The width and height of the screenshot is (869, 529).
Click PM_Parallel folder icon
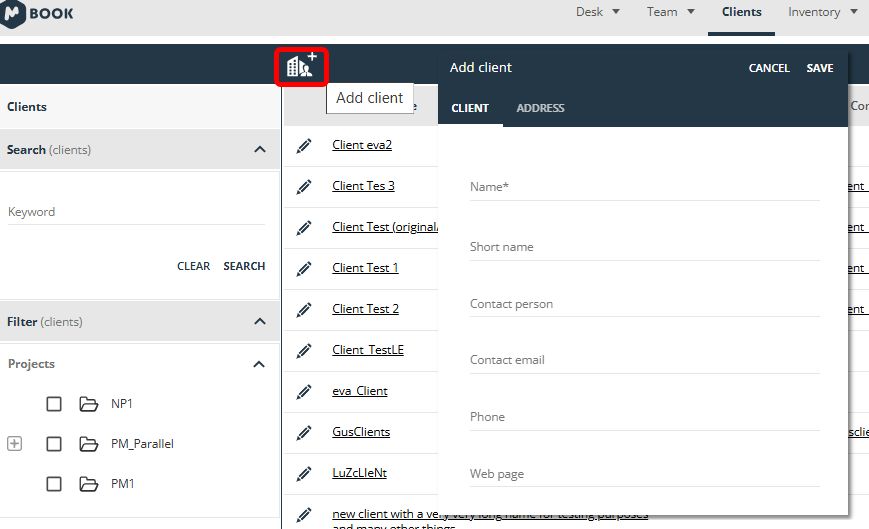[89, 444]
